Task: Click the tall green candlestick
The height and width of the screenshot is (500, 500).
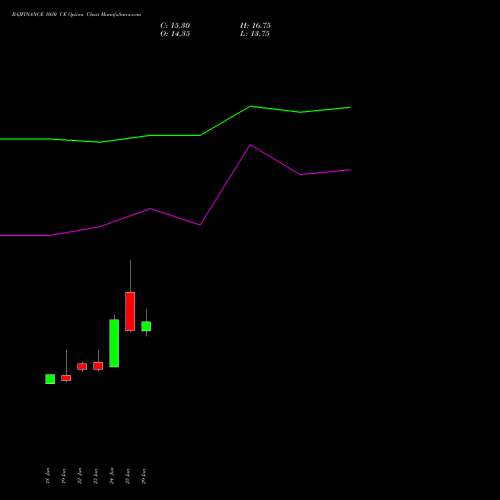Action: pos(114,343)
